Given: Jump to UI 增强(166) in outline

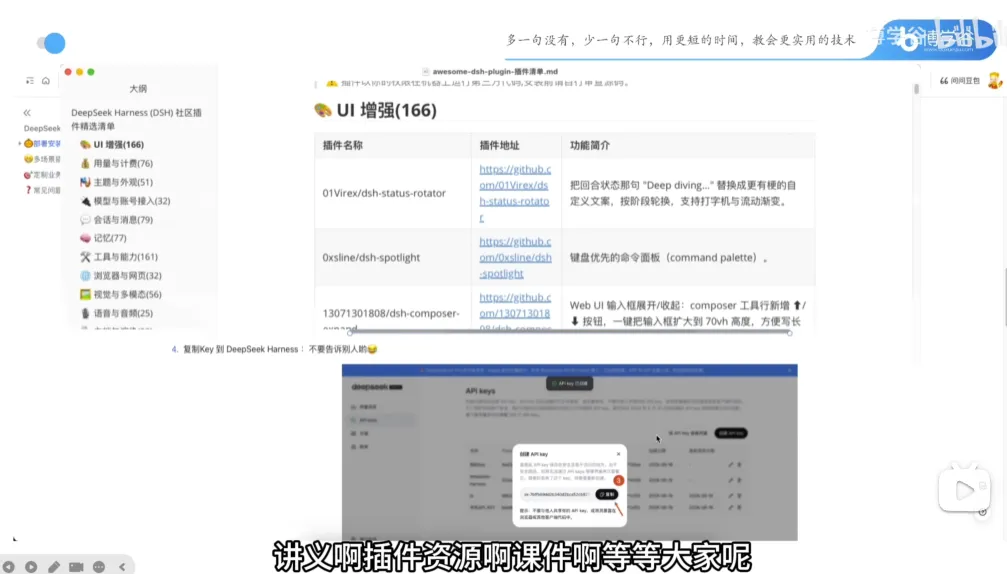Looking at the screenshot, I should point(119,144).
